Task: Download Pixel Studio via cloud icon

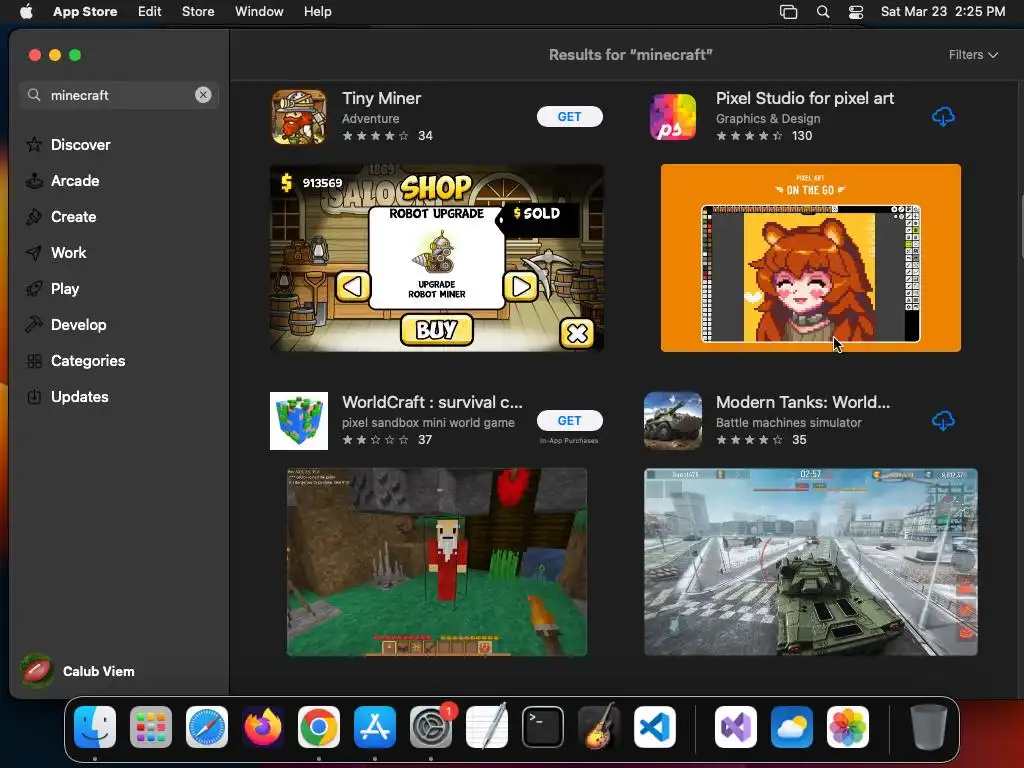Action: (x=943, y=117)
